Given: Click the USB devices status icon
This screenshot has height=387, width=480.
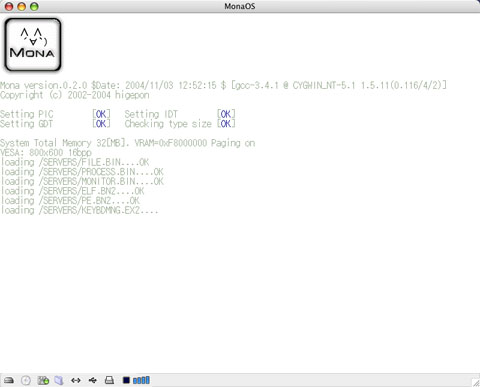Looking at the screenshot, I should point(93,380).
